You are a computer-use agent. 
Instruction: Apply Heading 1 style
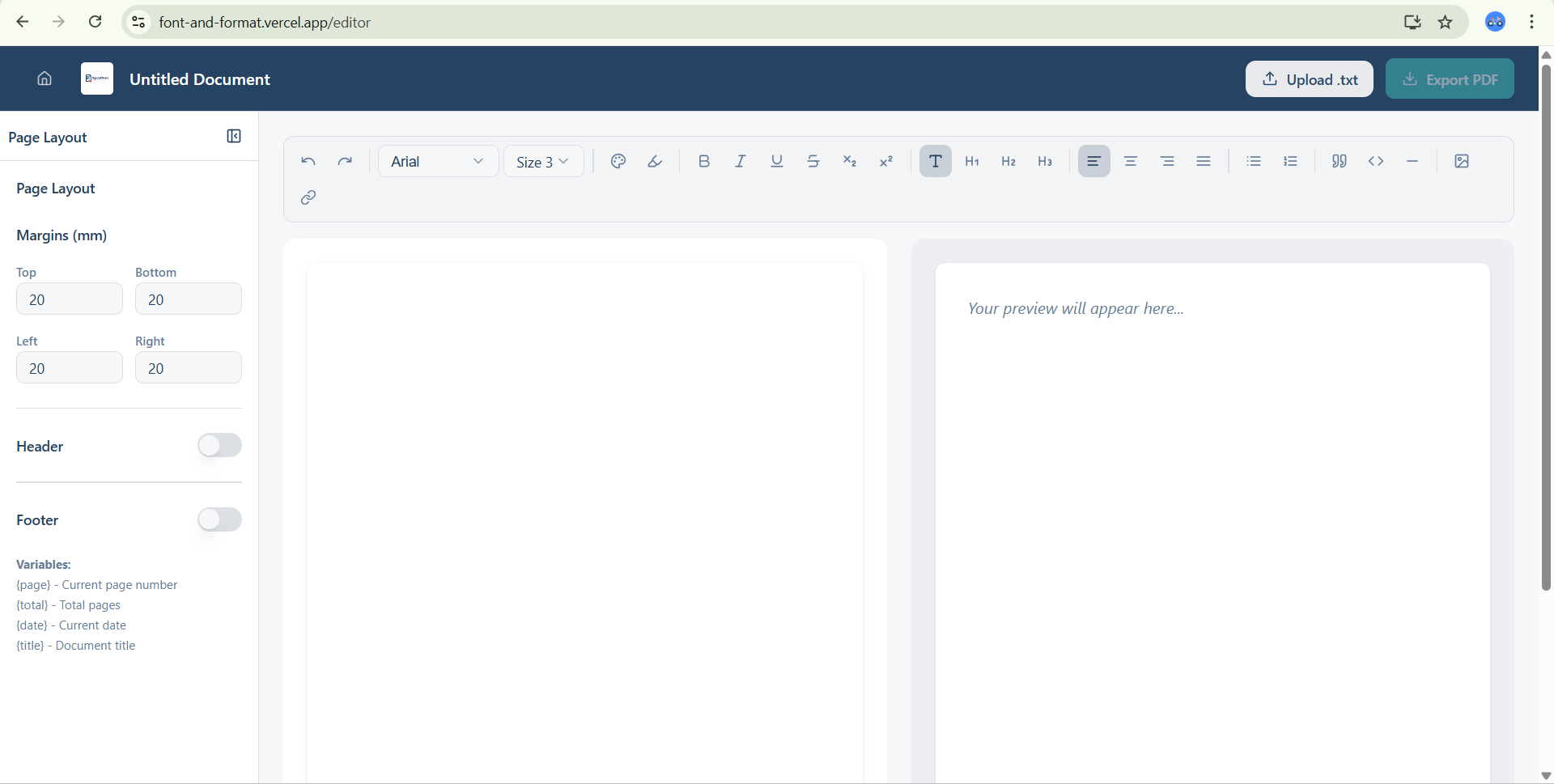pyautogui.click(x=971, y=161)
